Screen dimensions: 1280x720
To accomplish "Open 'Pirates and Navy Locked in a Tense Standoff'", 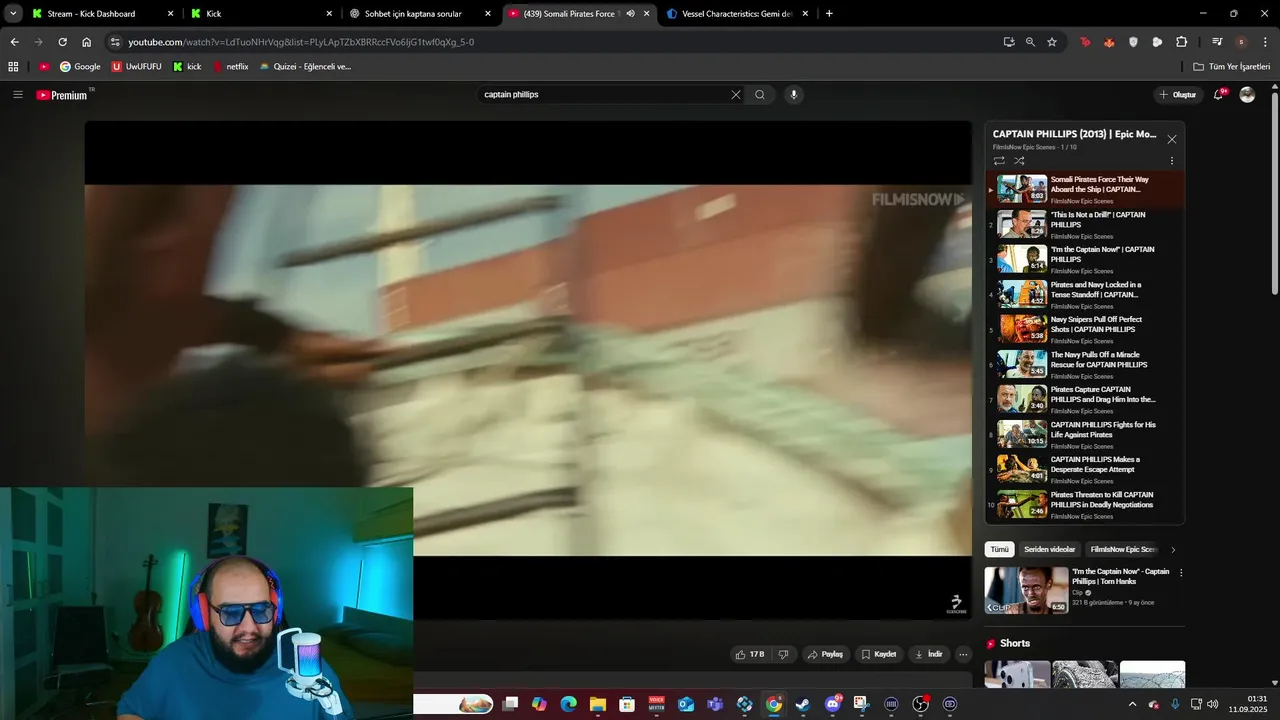I will pos(1085,294).
